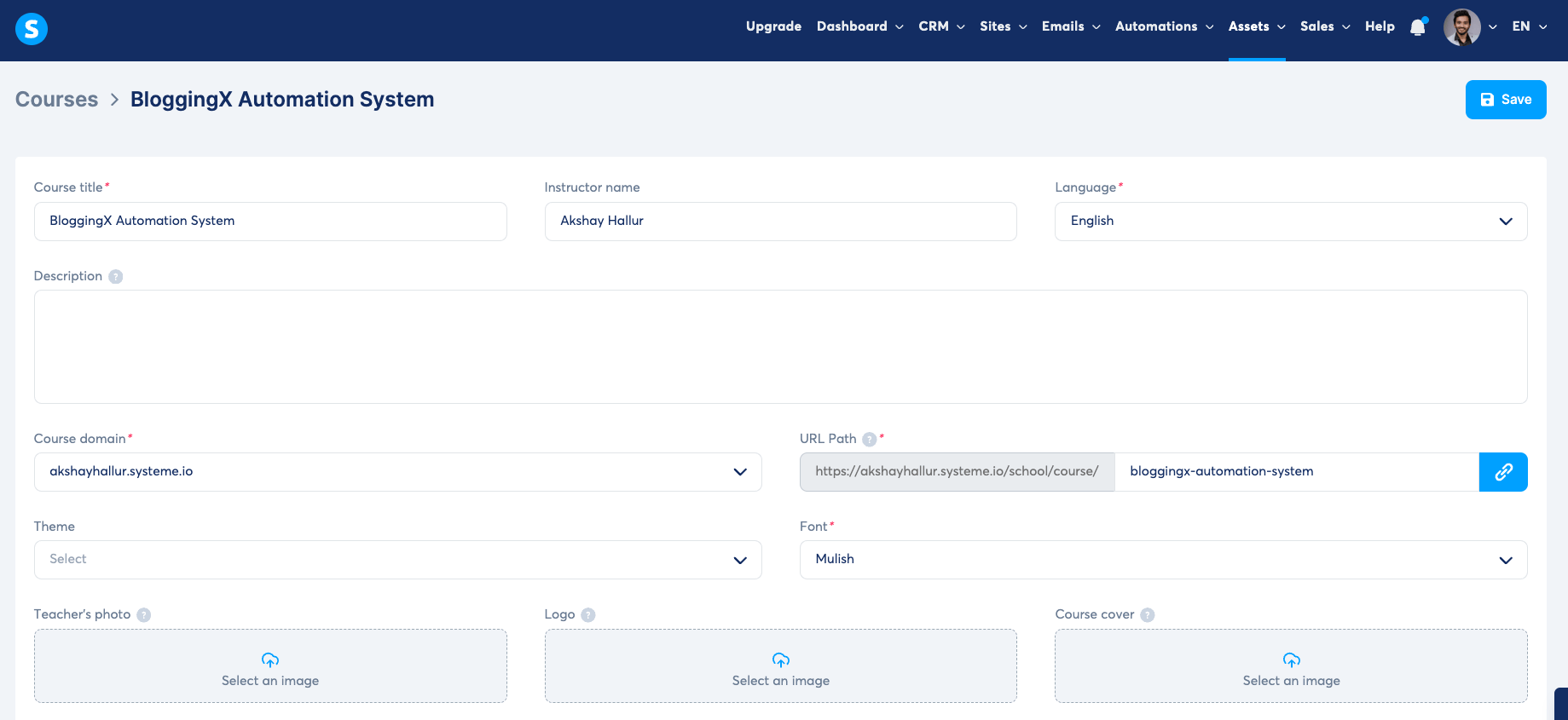
Task: Open the Assets menu
Action: click(1256, 26)
